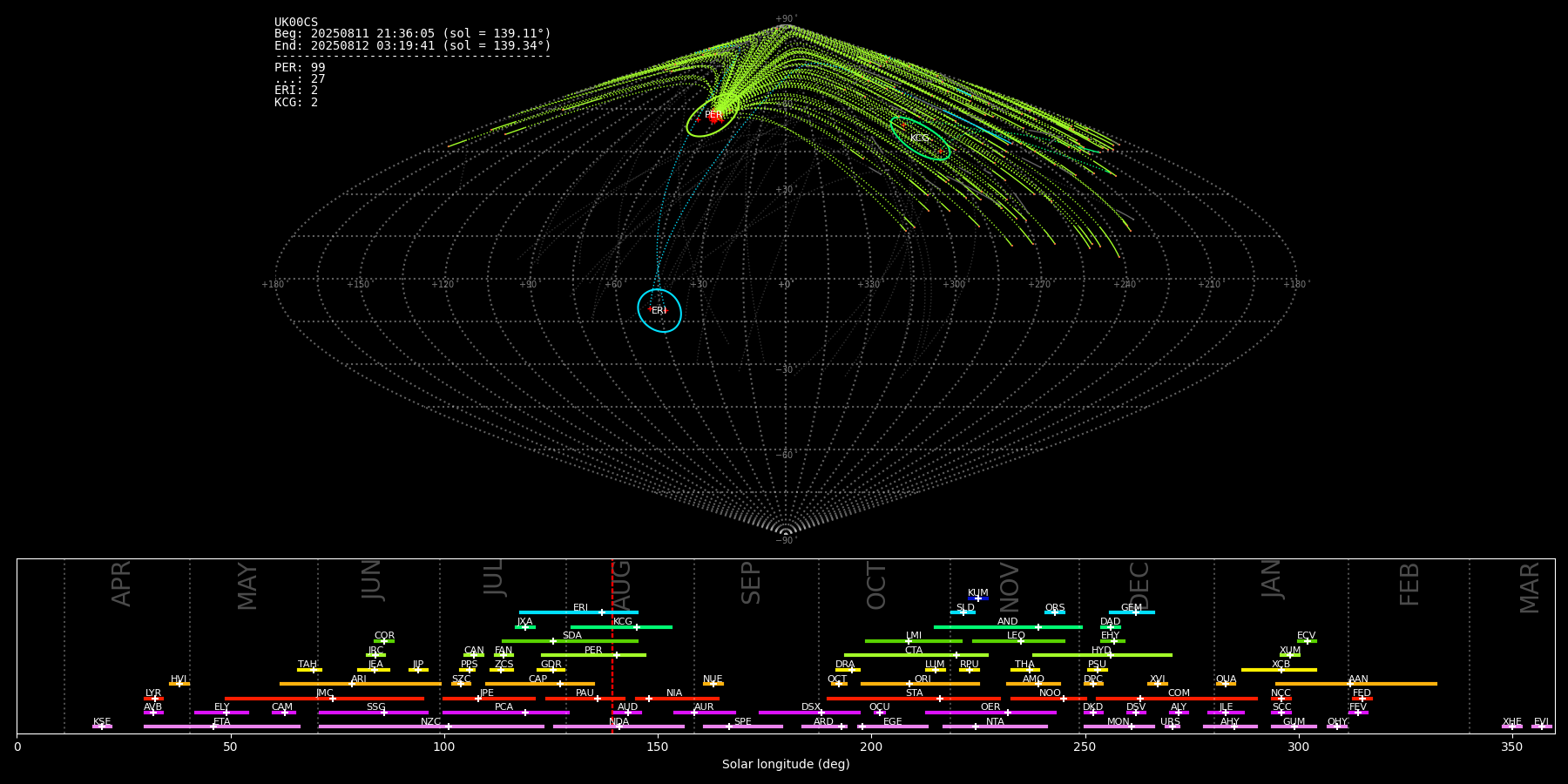The height and width of the screenshot is (784, 1568).
Task: Select the Beg: 20250811 21:36:05 line
Action: click(x=413, y=34)
